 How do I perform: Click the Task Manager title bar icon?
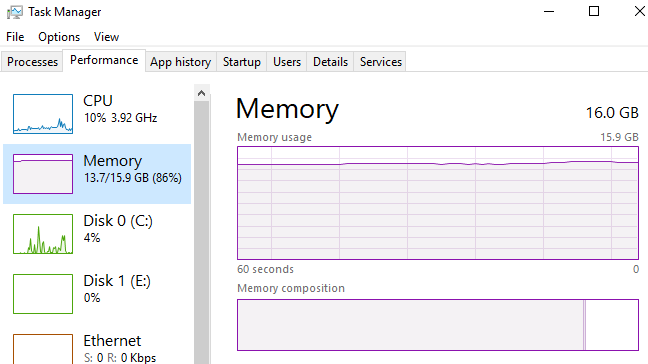coord(14,12)
